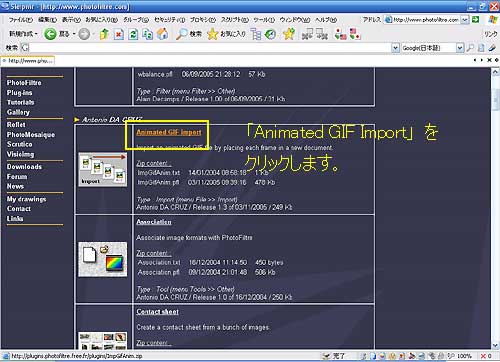Select the photofiltre page tab
The width and height of the screenshot is (500, 362).
tap(28, 61)
